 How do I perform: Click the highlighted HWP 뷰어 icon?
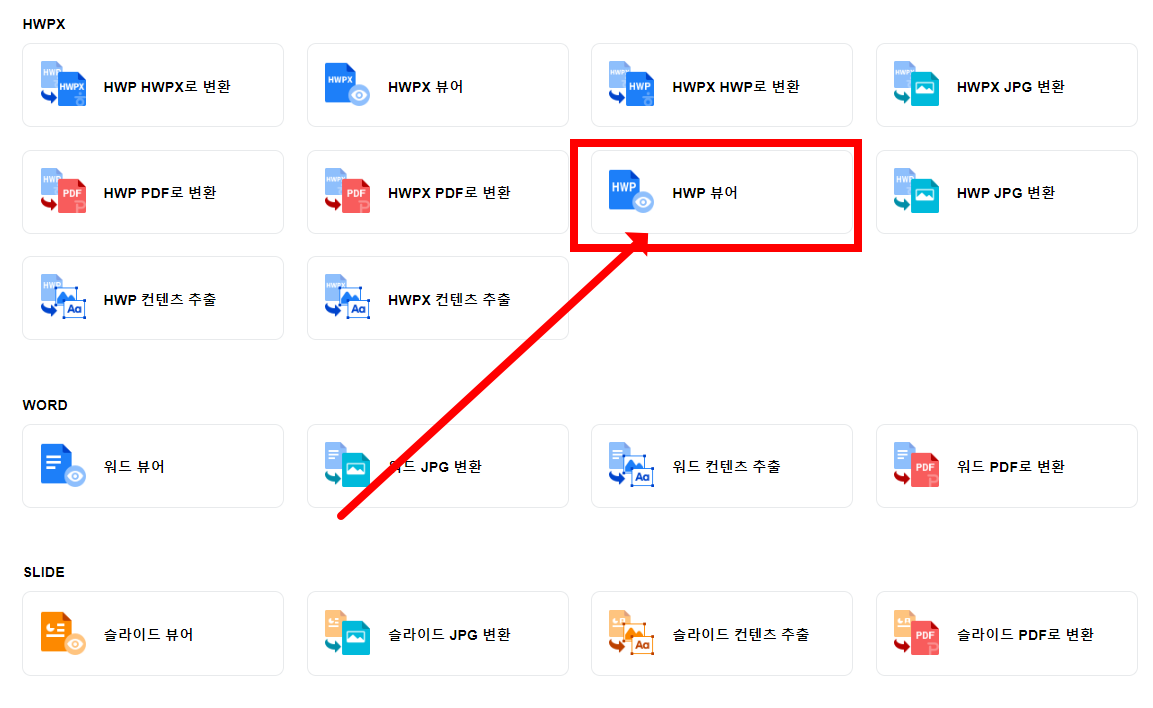point(631,191)
